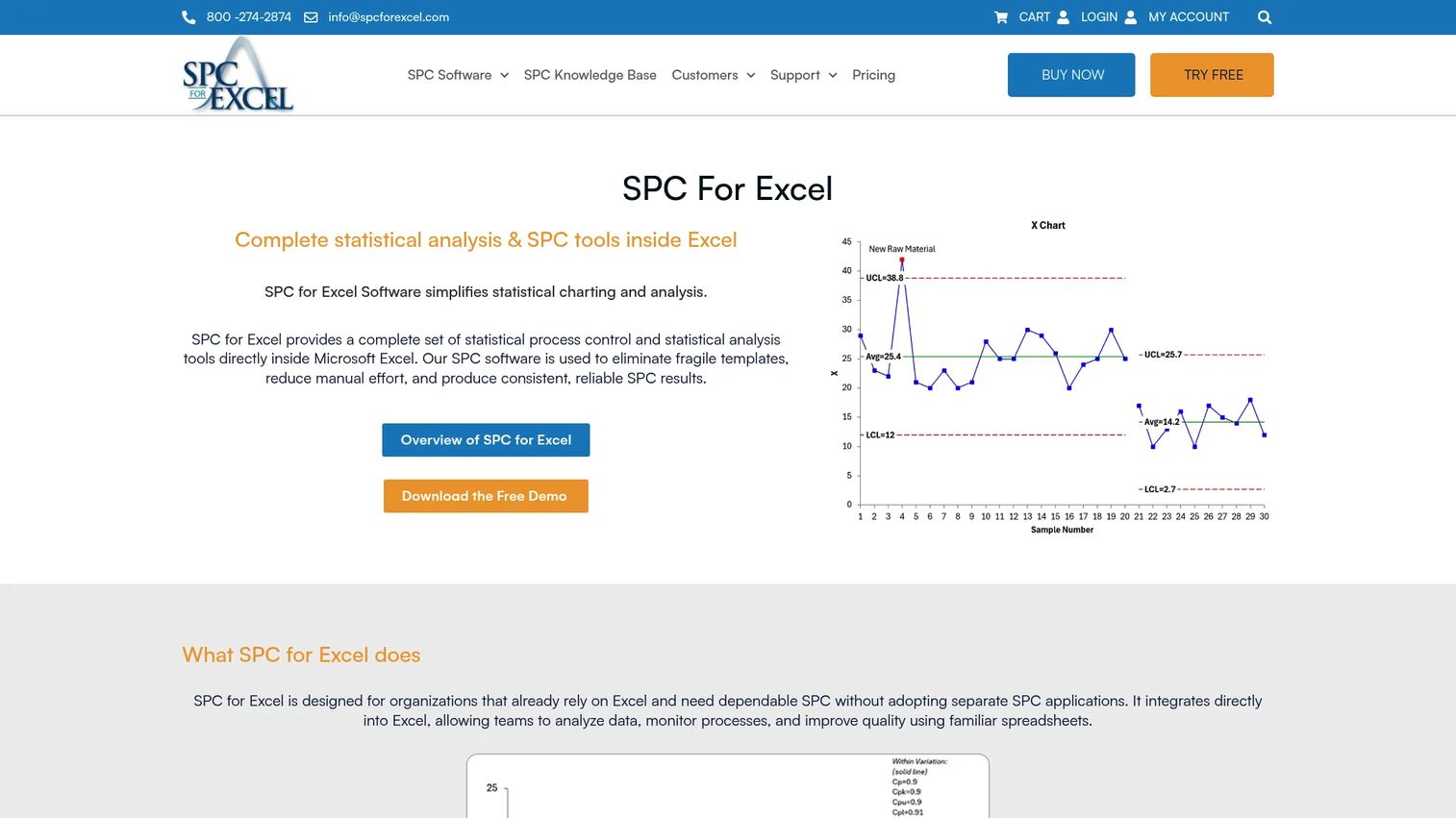
Task: Click the 'Avg=14.2' chart label
Action: pos(1162,422)
